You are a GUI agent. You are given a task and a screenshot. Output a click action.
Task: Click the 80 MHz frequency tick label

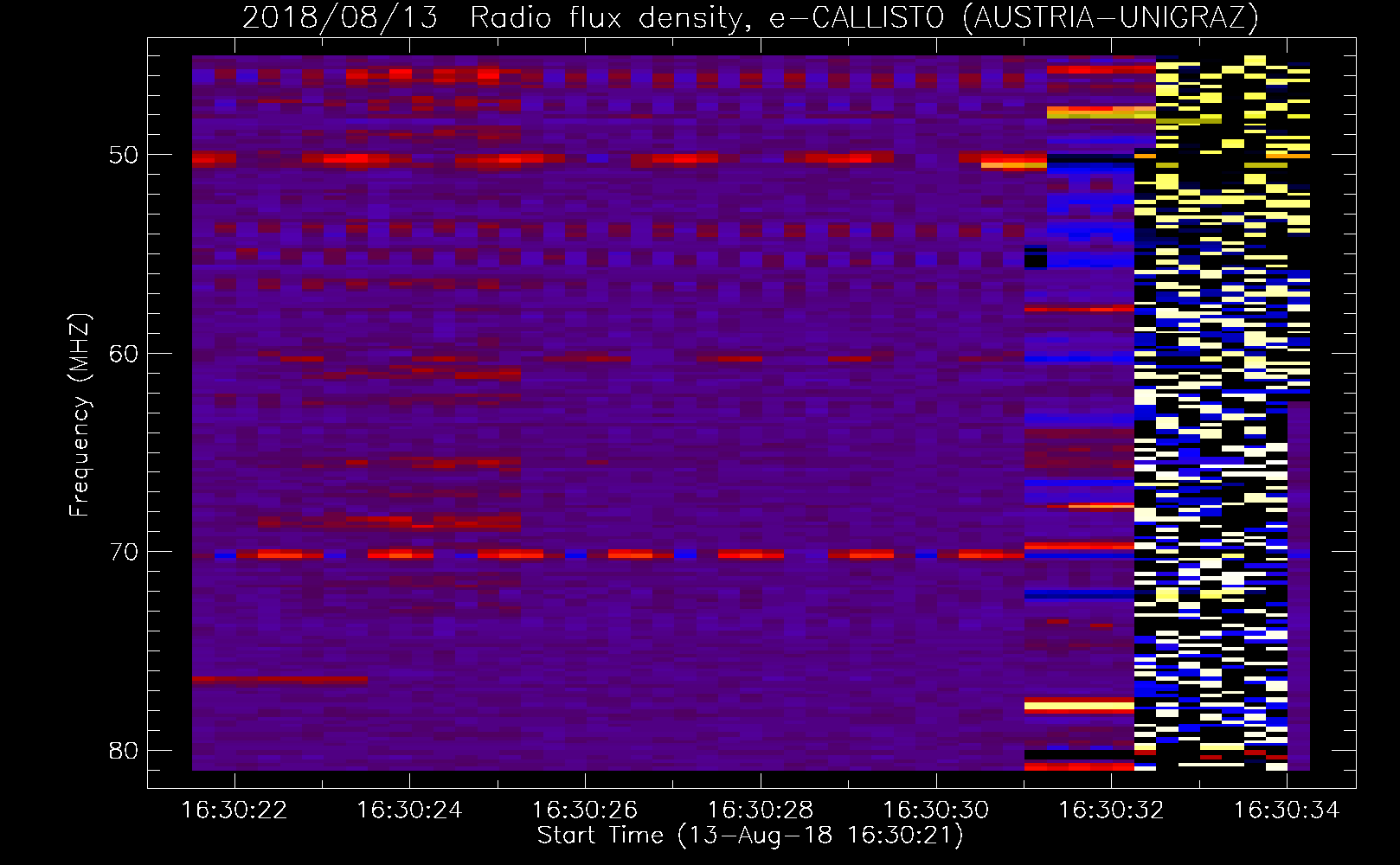coord(124,750)
